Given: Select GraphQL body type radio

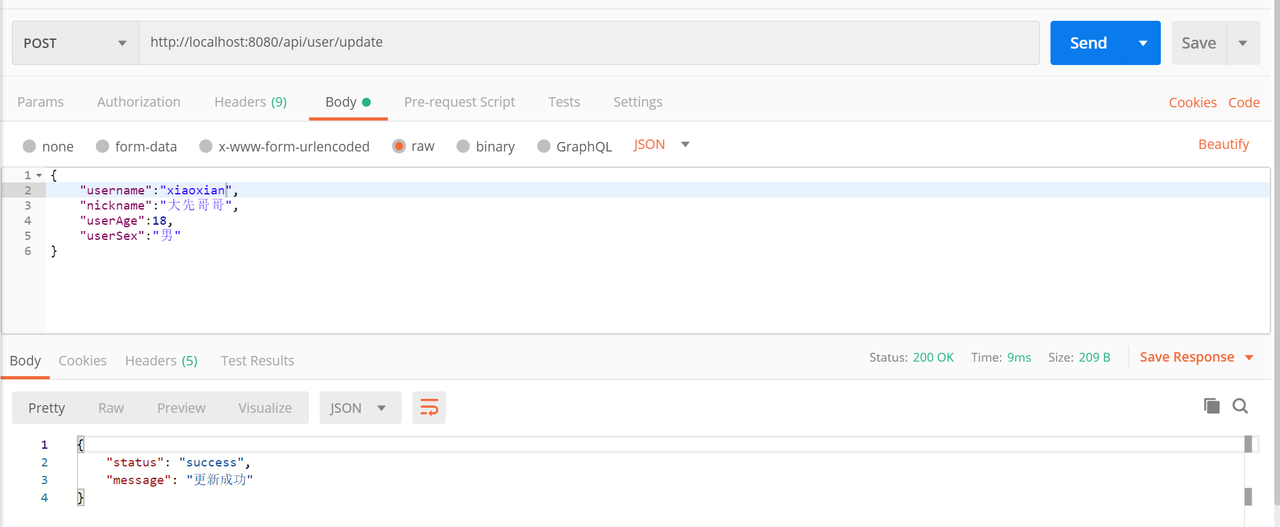Looking at the screenshot, I should [544, 146].
